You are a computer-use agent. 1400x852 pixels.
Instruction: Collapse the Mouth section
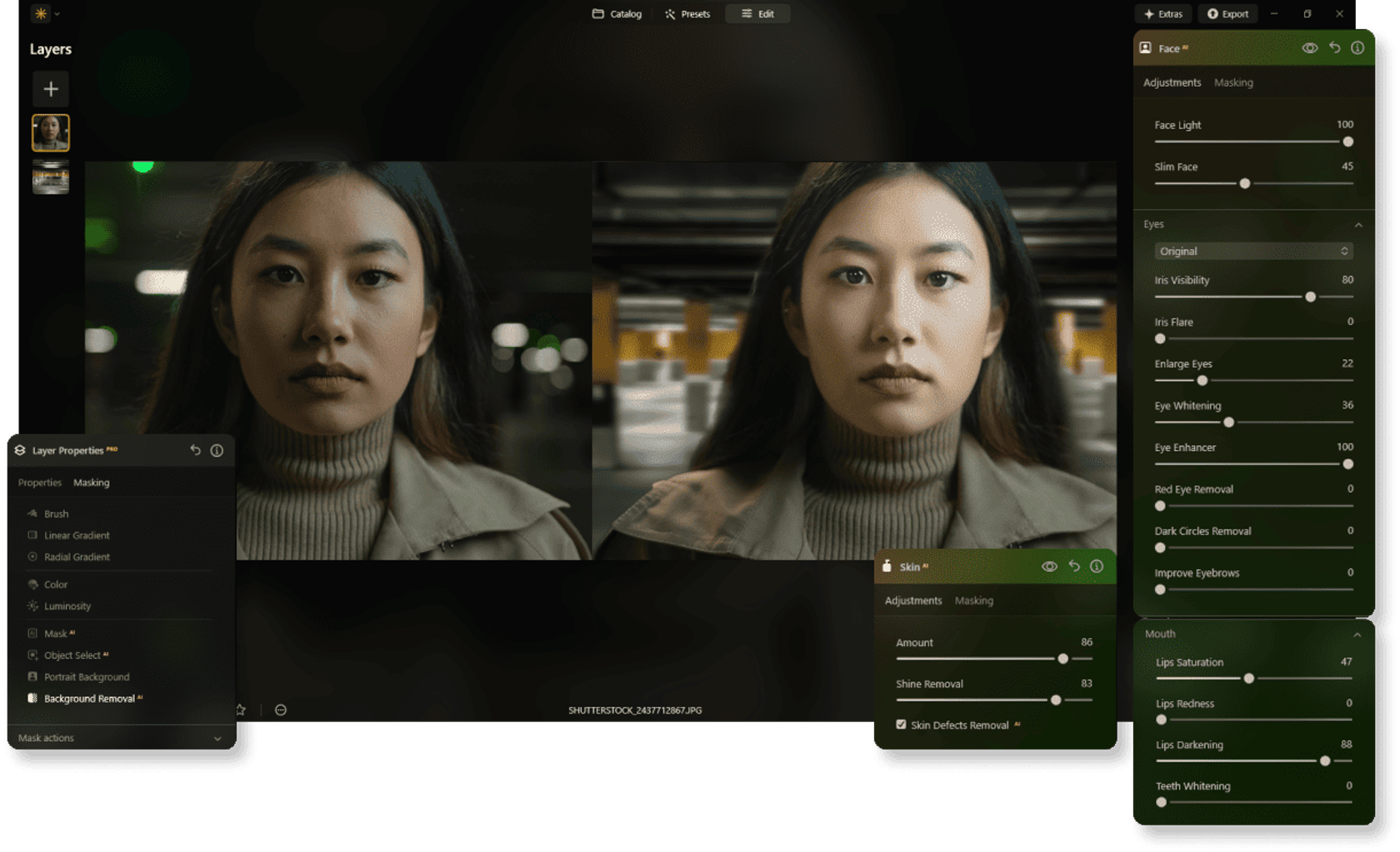pos(1357,634)
